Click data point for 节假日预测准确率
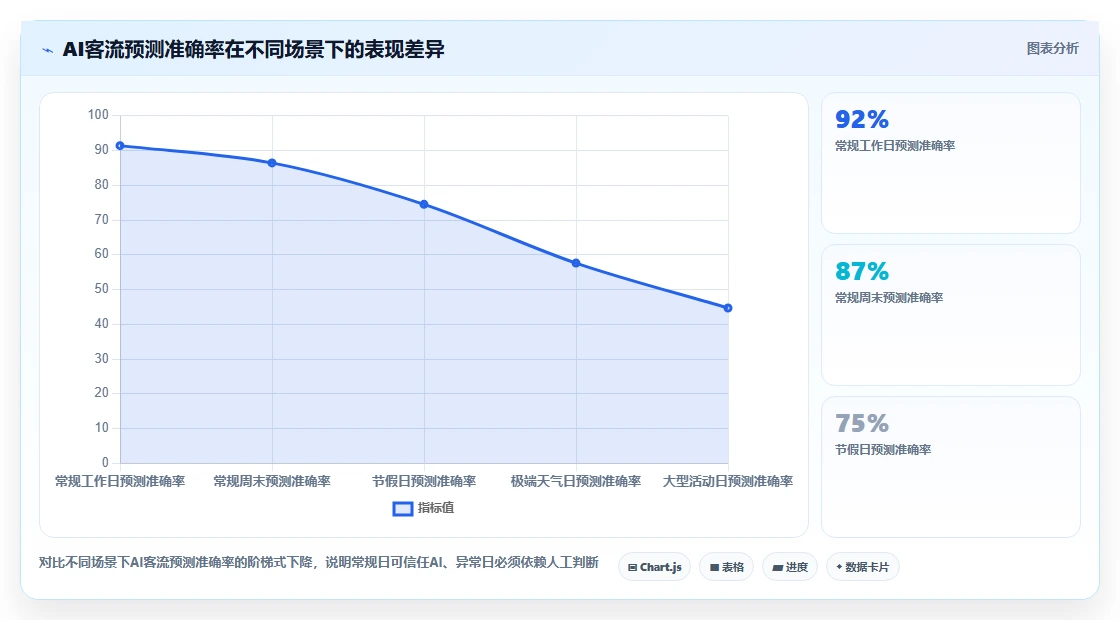This screenshot has width=1120, height=620. pos(424,204)
